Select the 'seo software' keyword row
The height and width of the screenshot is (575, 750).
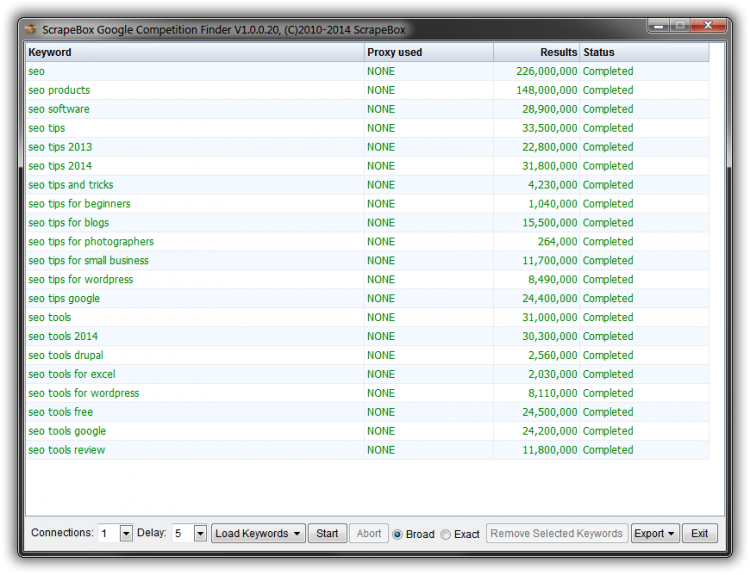point(367,109)
